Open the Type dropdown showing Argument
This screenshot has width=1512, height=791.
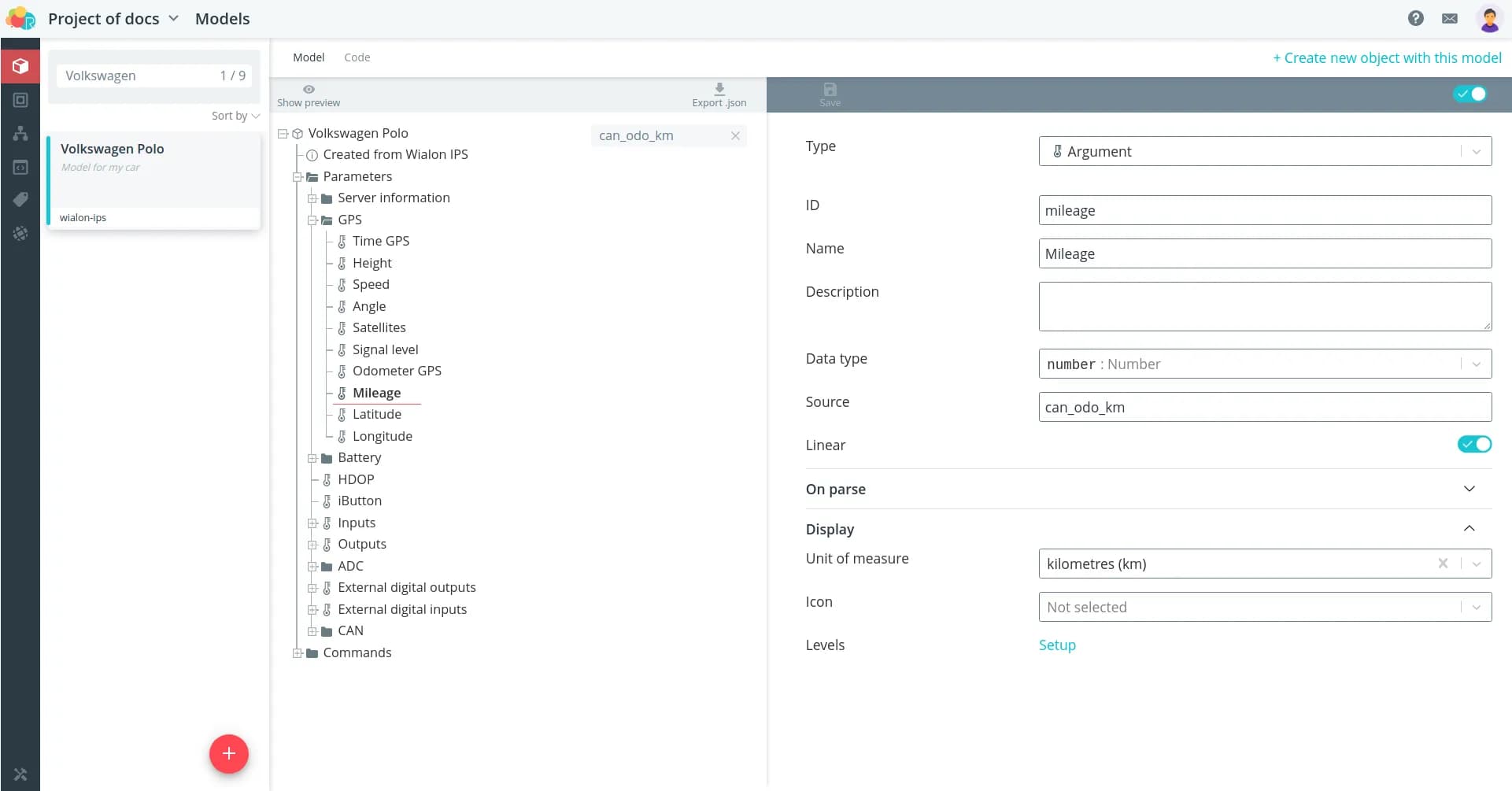pos(1264,151)
